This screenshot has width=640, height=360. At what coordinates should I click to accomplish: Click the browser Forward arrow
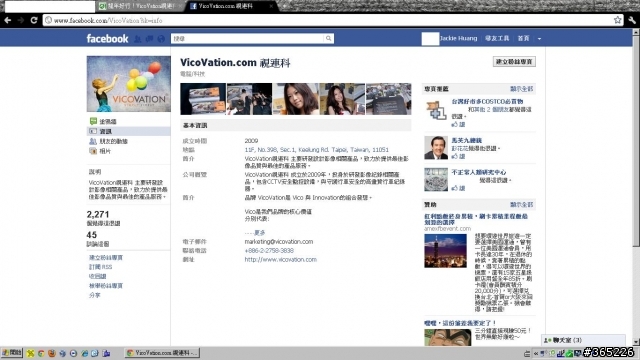[x=21, y=20]
